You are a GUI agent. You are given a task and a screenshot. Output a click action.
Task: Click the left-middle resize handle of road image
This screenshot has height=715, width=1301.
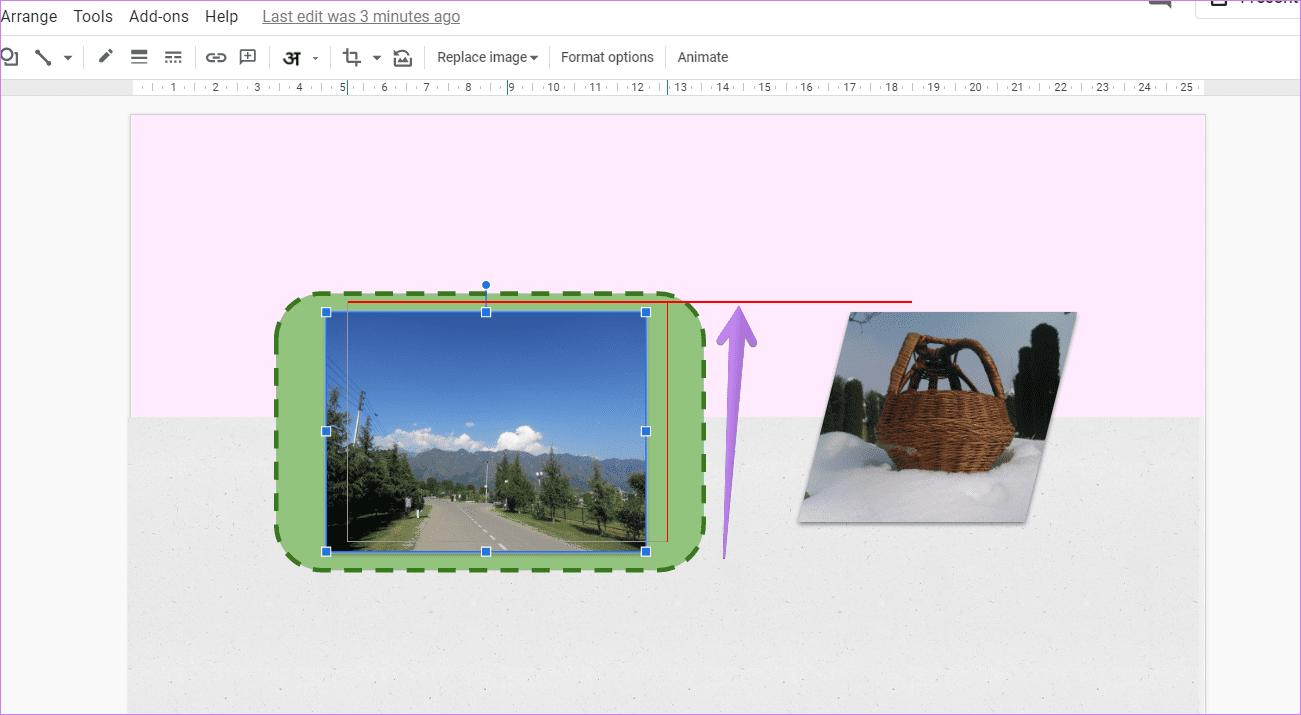pyautogui.click(x=326, y=431)
